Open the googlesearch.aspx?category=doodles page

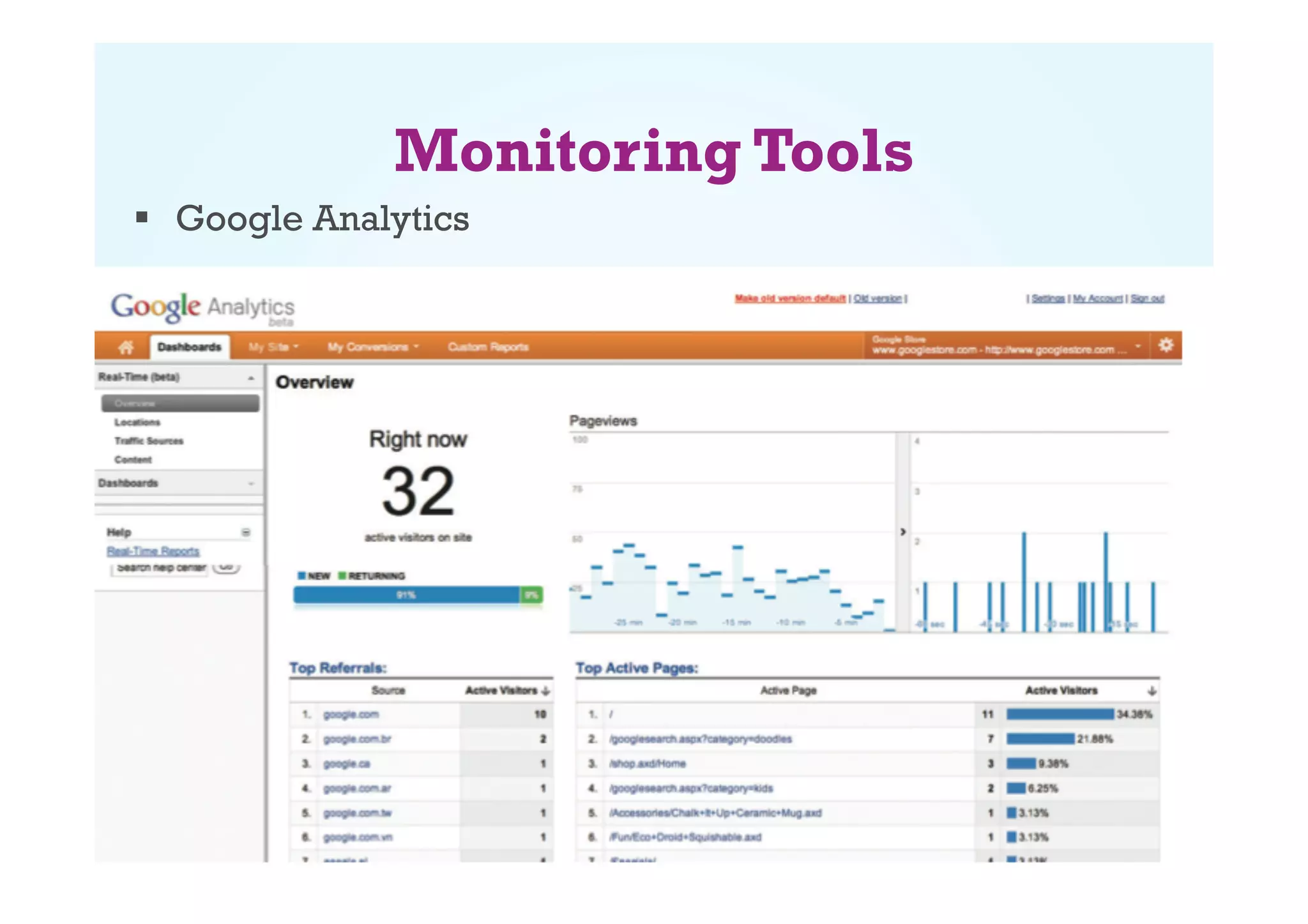tap(701, 739)
